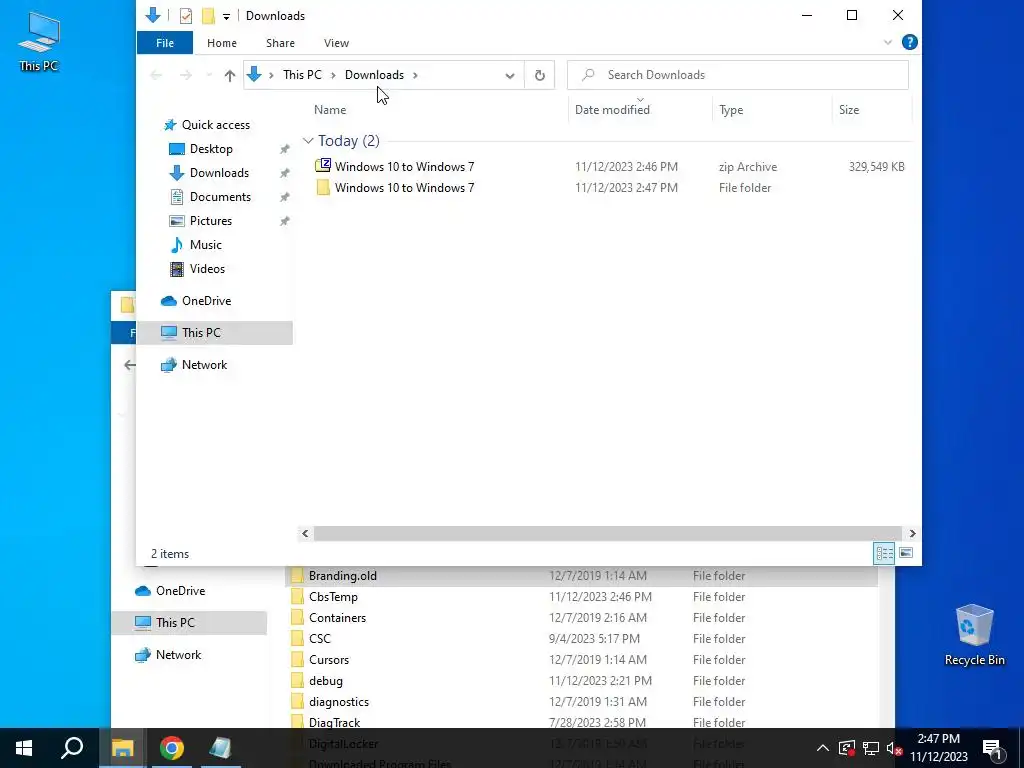Click the pin icon next to Desktop
The height and width of the screenshot is (768, 1024).
[x=285, y=150]
